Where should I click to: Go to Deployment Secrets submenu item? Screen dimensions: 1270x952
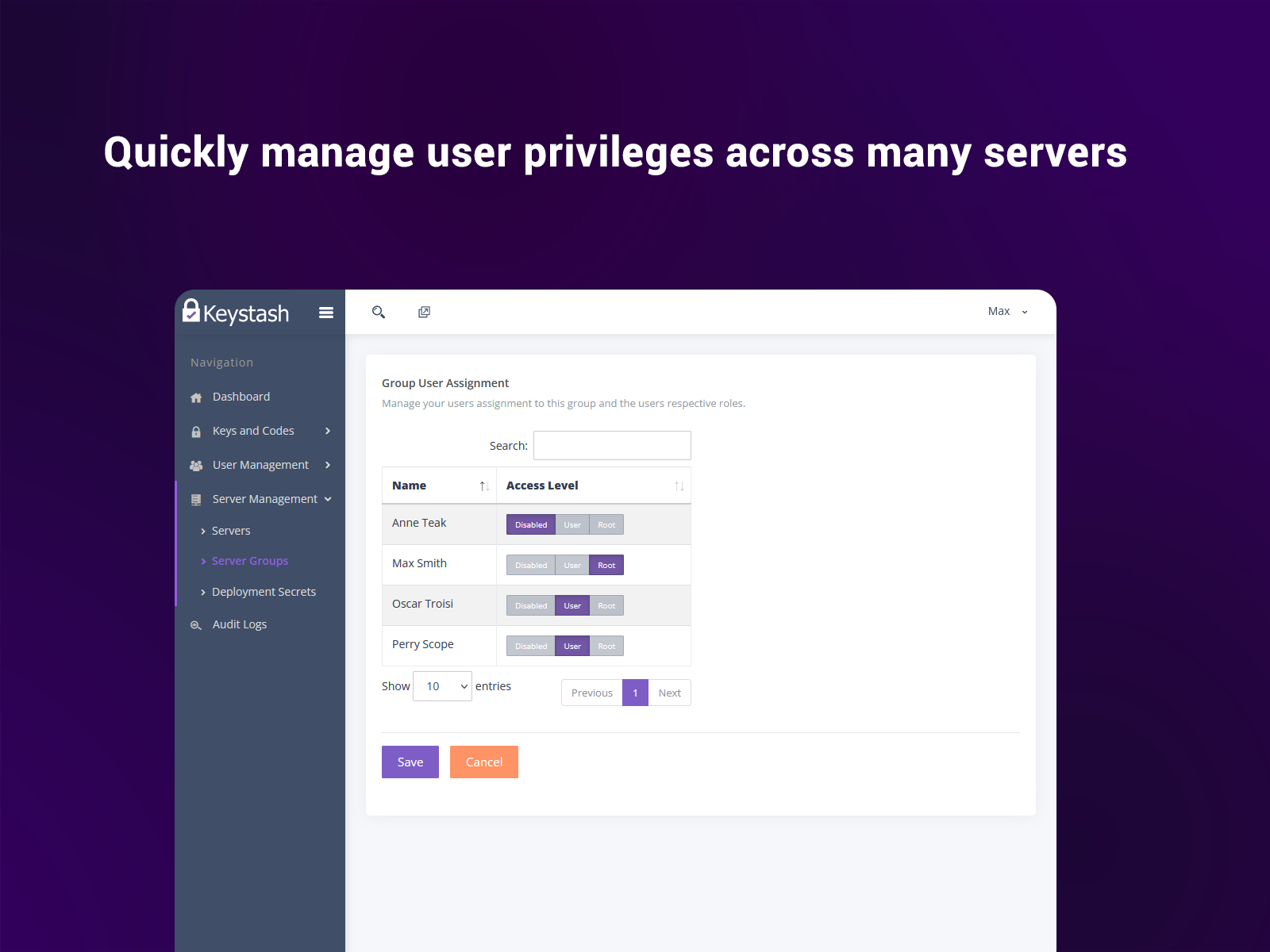264,592
